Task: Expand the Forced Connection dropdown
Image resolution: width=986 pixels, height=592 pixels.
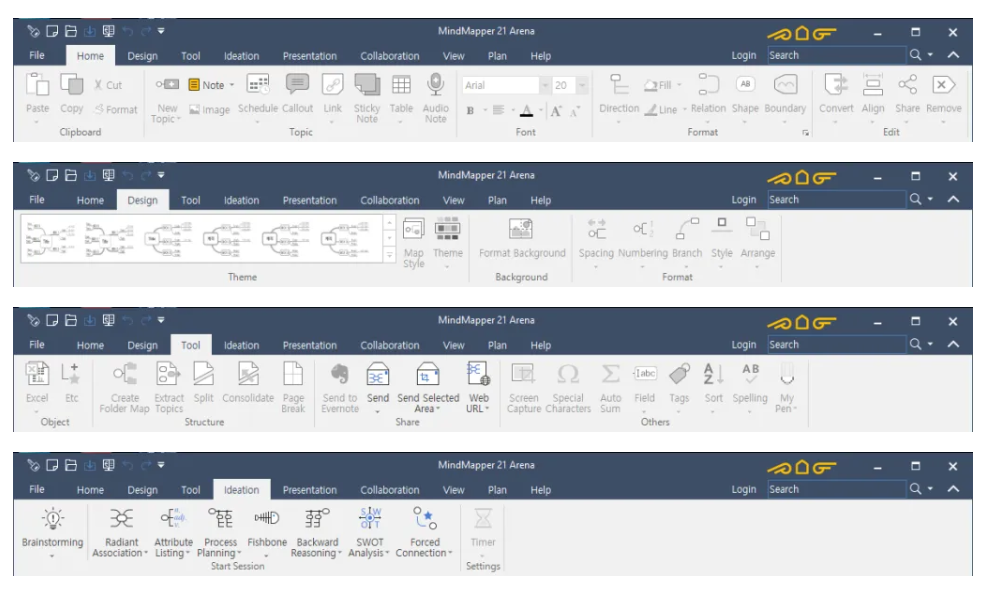Action: point(450,553)
